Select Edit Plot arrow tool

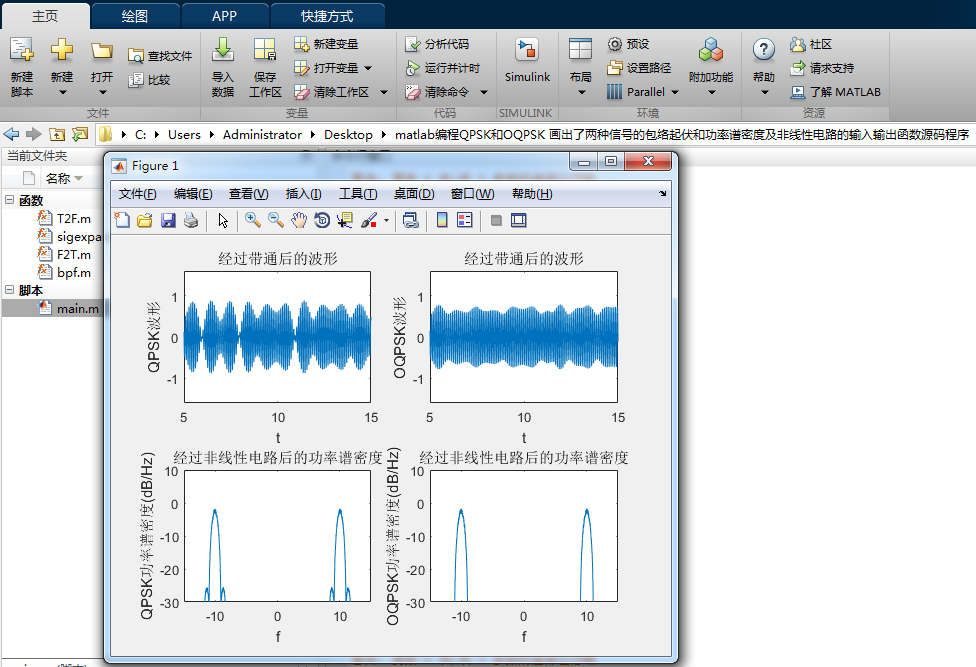[223, 220]
